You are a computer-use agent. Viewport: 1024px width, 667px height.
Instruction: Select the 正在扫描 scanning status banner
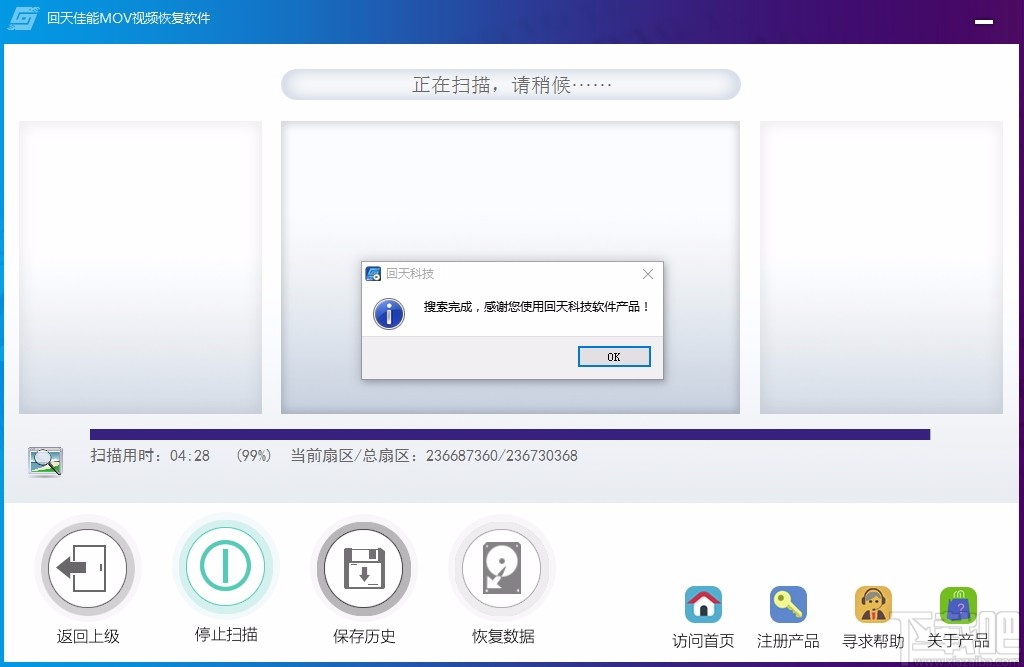(511, 84)
